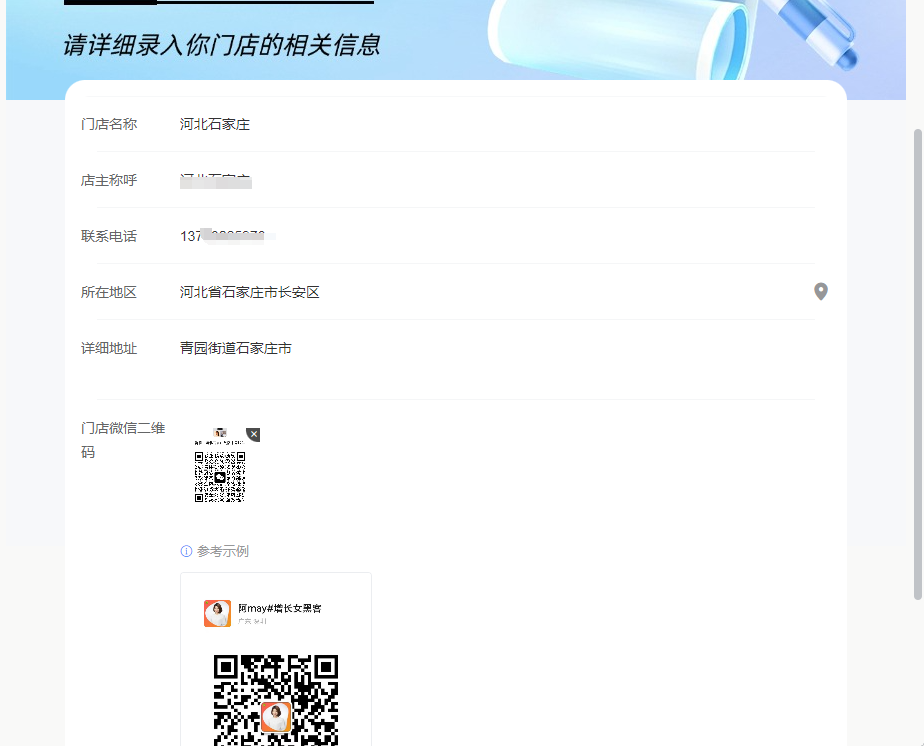
Task: Remove the uploaded QR code with X icon
Action: 253,434
